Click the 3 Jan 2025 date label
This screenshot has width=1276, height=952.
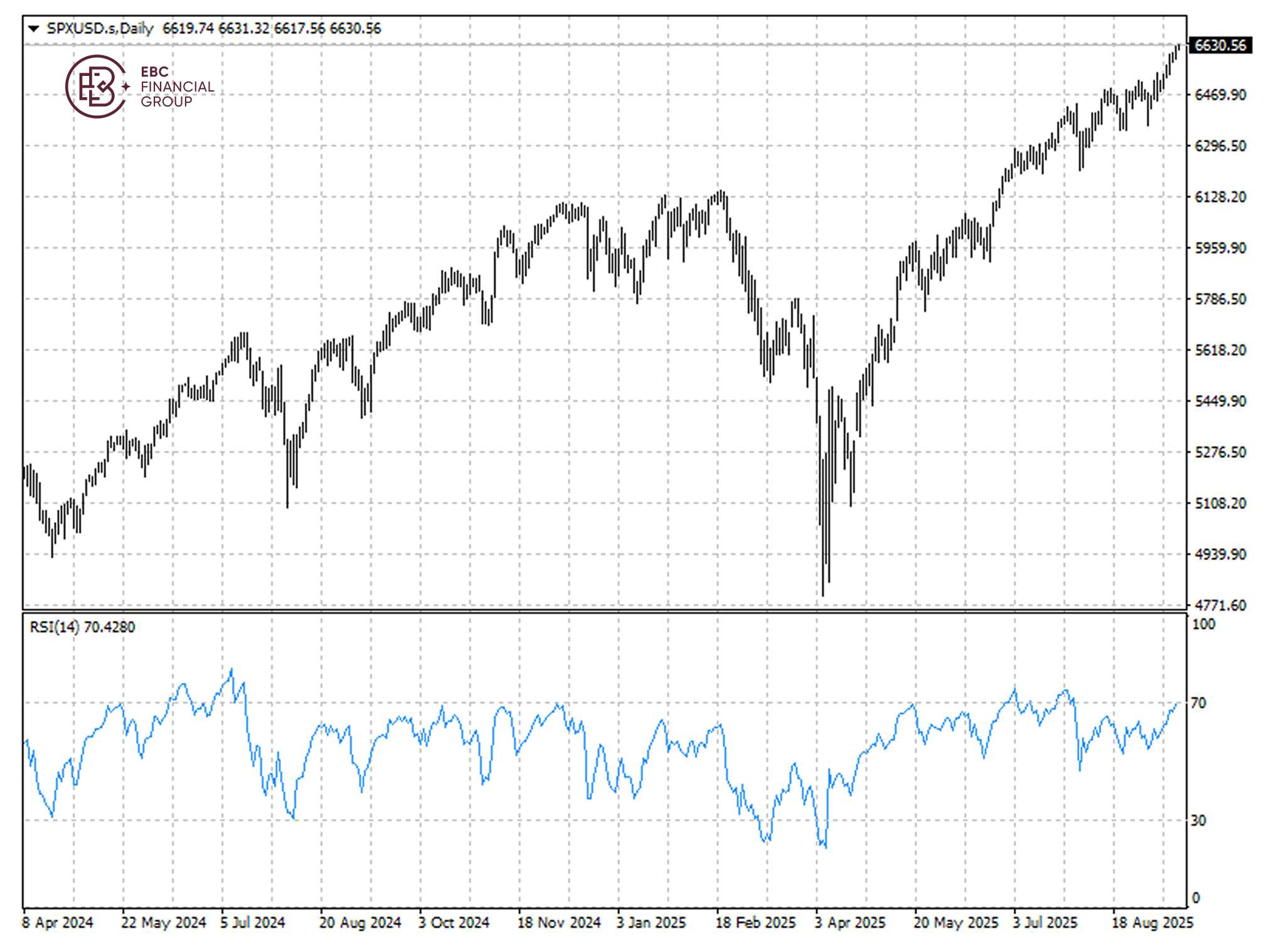pos(651,923)
